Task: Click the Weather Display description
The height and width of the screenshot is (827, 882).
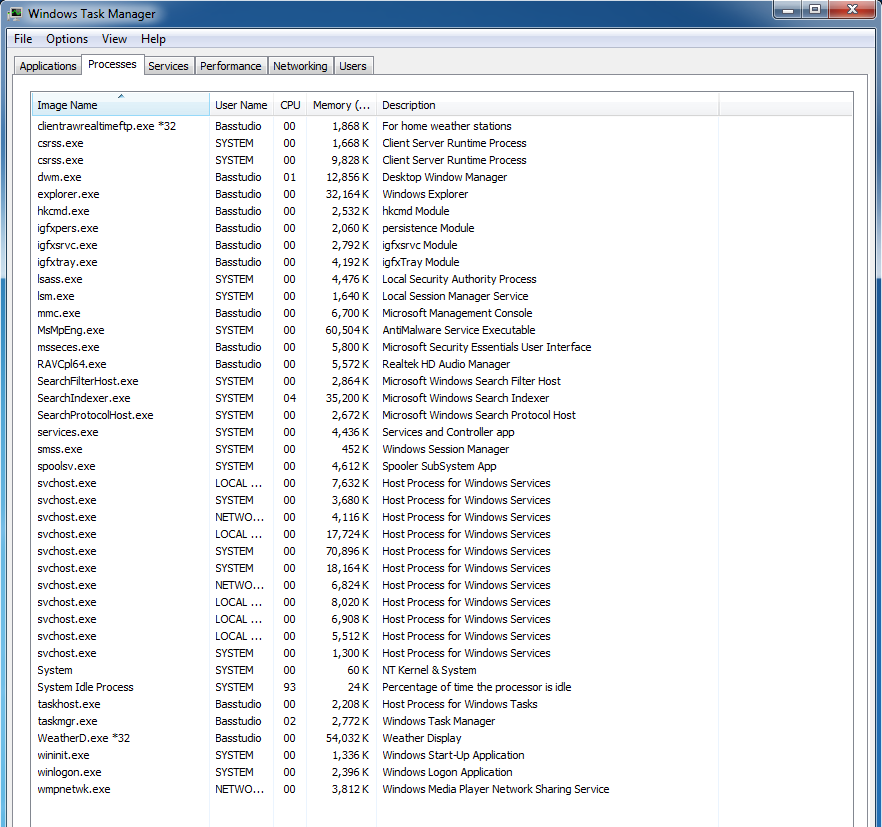Action: [x=421, y=738]
